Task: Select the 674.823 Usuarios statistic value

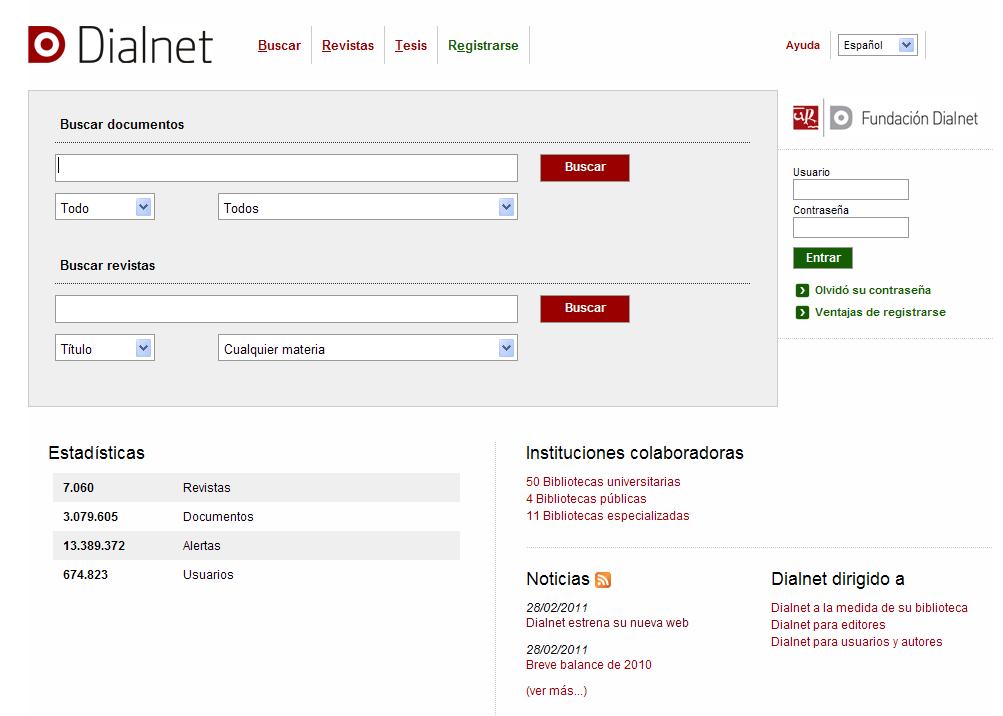Action: [85, 575]
